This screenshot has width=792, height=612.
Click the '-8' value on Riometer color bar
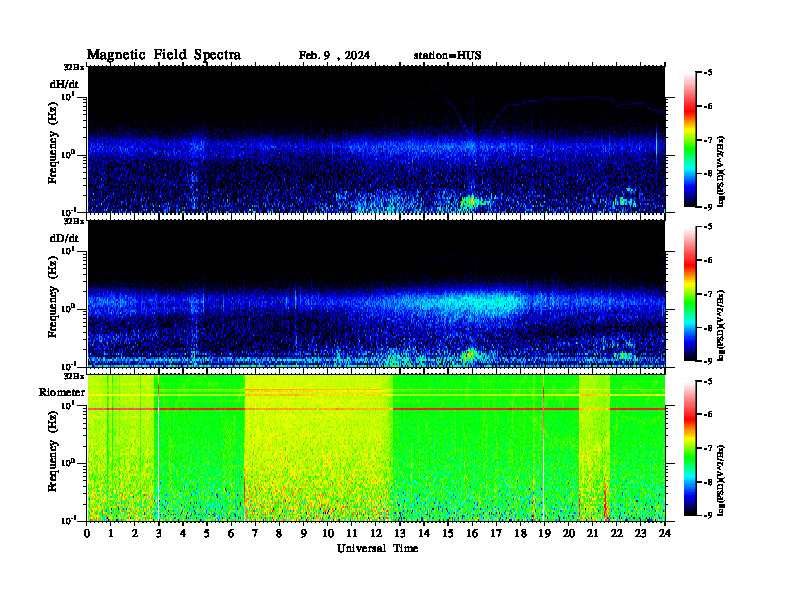(708, 482)
